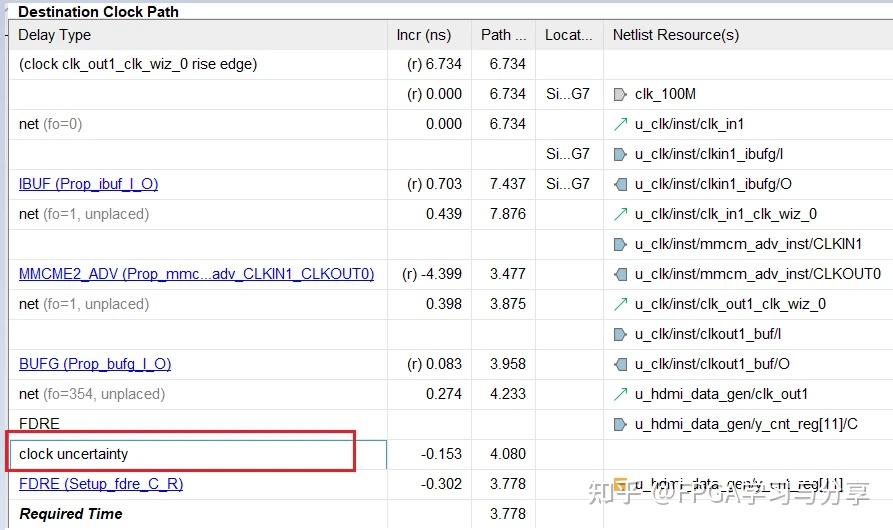The height and width of the screenshot is (530, 893).
Task: Click the -0.153 clock uncertainty value
Action: [x=441, y=454]
